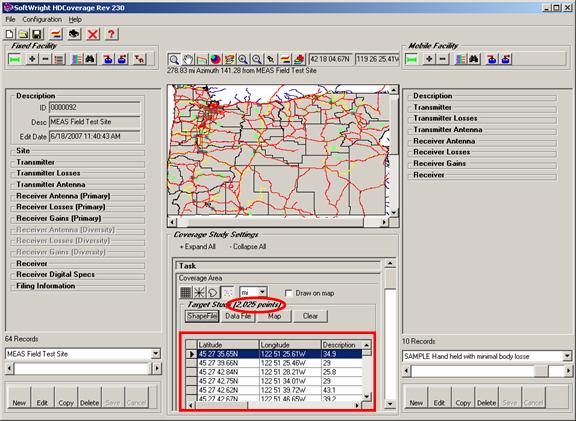This screenshot has height=421, width=576.
Task: Select the table cell 122 51 28.21W
Action: click(x=289, y=372)
